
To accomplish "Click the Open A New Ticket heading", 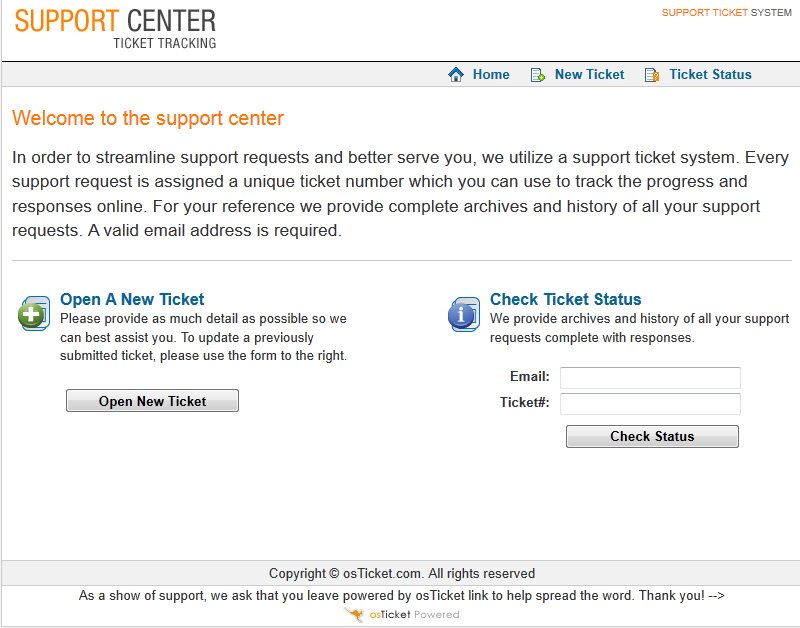I will coord(132,299).
